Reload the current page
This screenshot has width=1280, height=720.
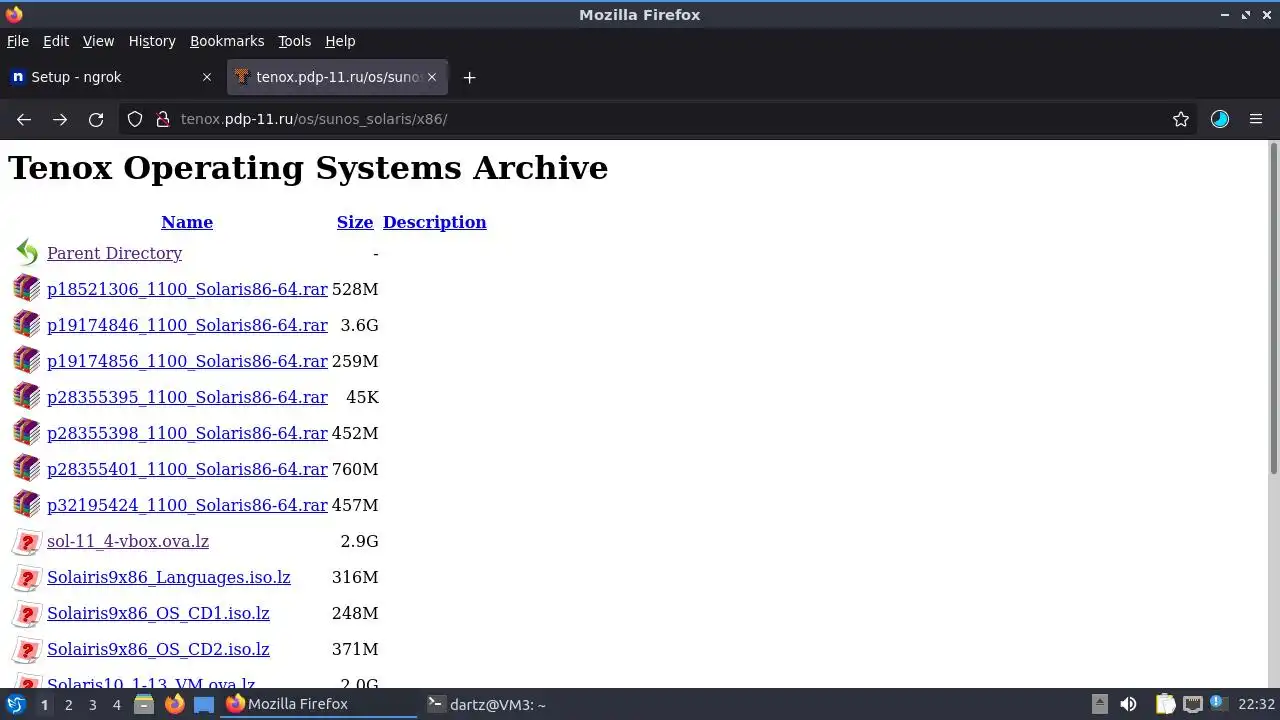[x=96, y=119]
